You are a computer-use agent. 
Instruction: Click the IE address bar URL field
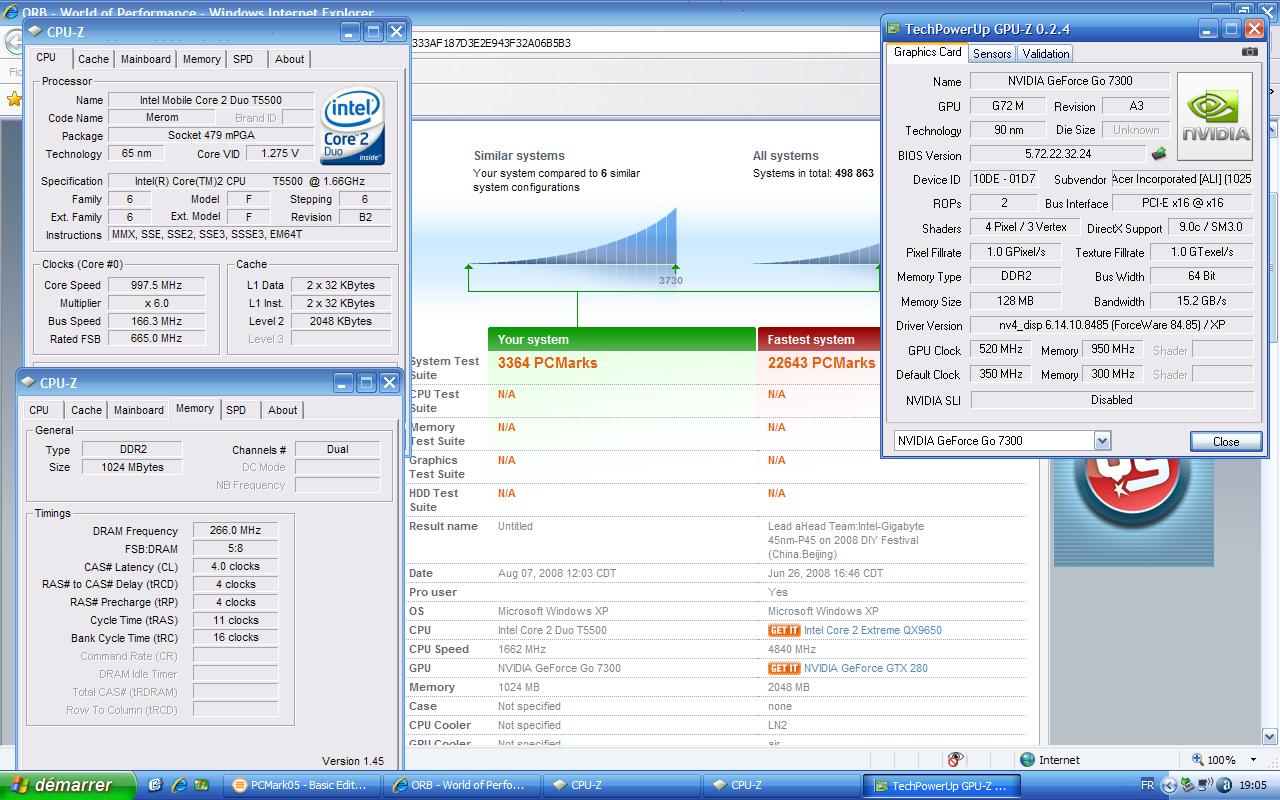tap(643, 43)
